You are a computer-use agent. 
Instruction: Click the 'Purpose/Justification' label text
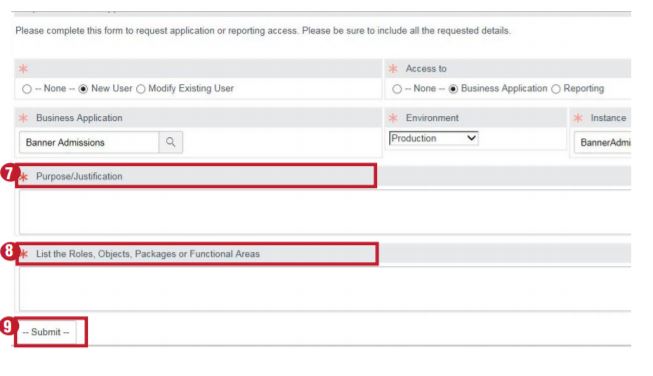[79, 176]
